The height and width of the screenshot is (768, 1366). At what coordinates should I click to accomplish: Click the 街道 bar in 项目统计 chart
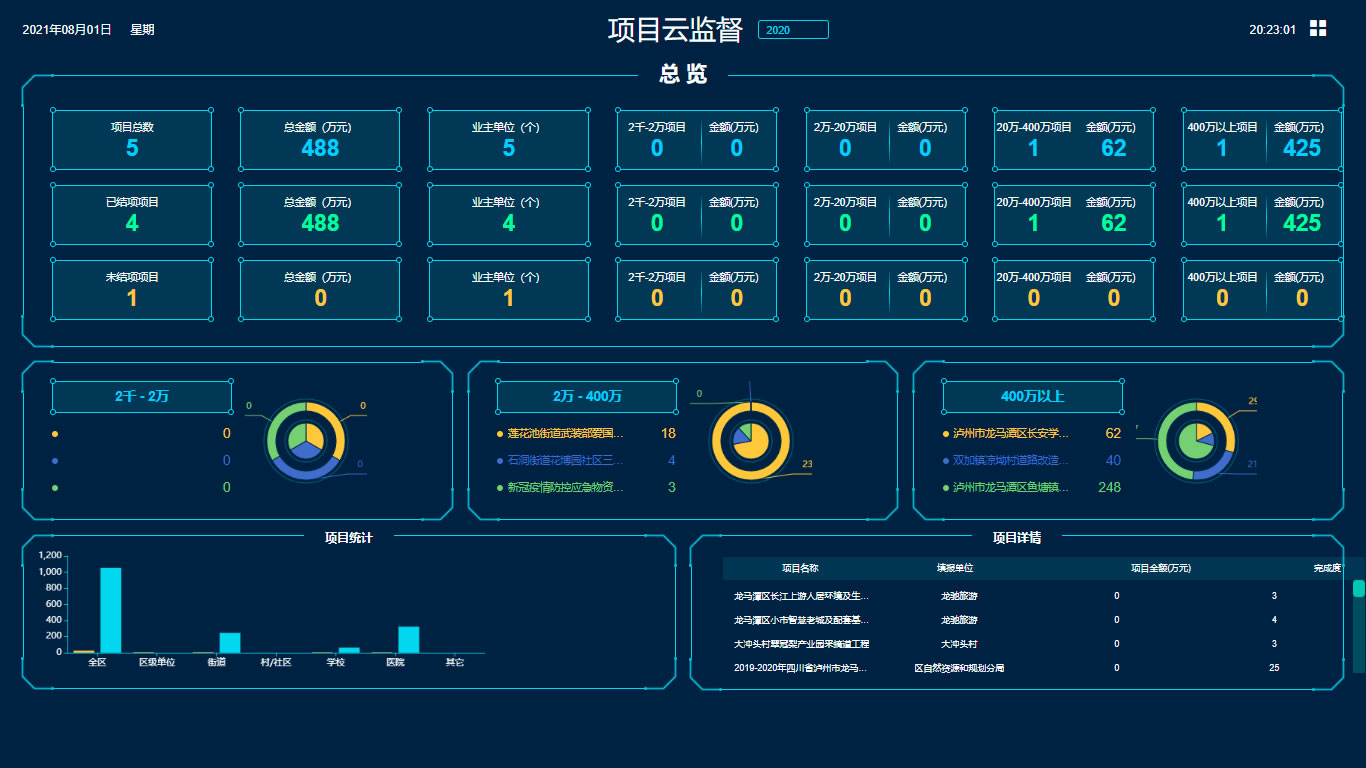pyautogui.click(x=230, y=643)
